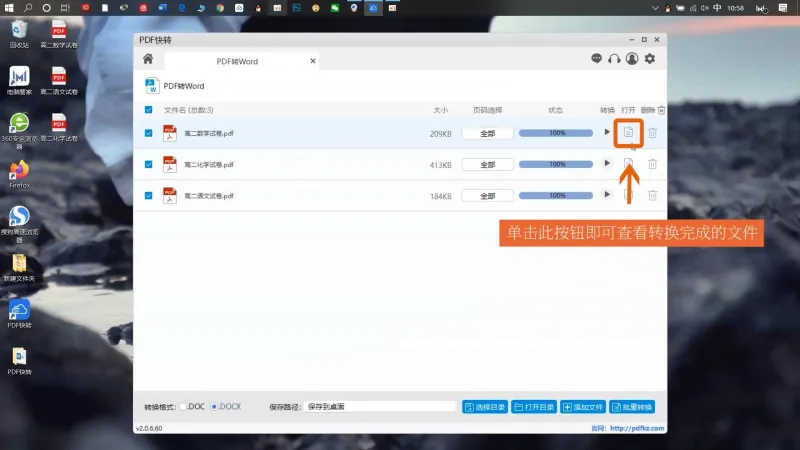Click the PDF icon of 高二语文试卷.pdf row
The width and height of the screenshot is (800, 450).
[169, 195]
